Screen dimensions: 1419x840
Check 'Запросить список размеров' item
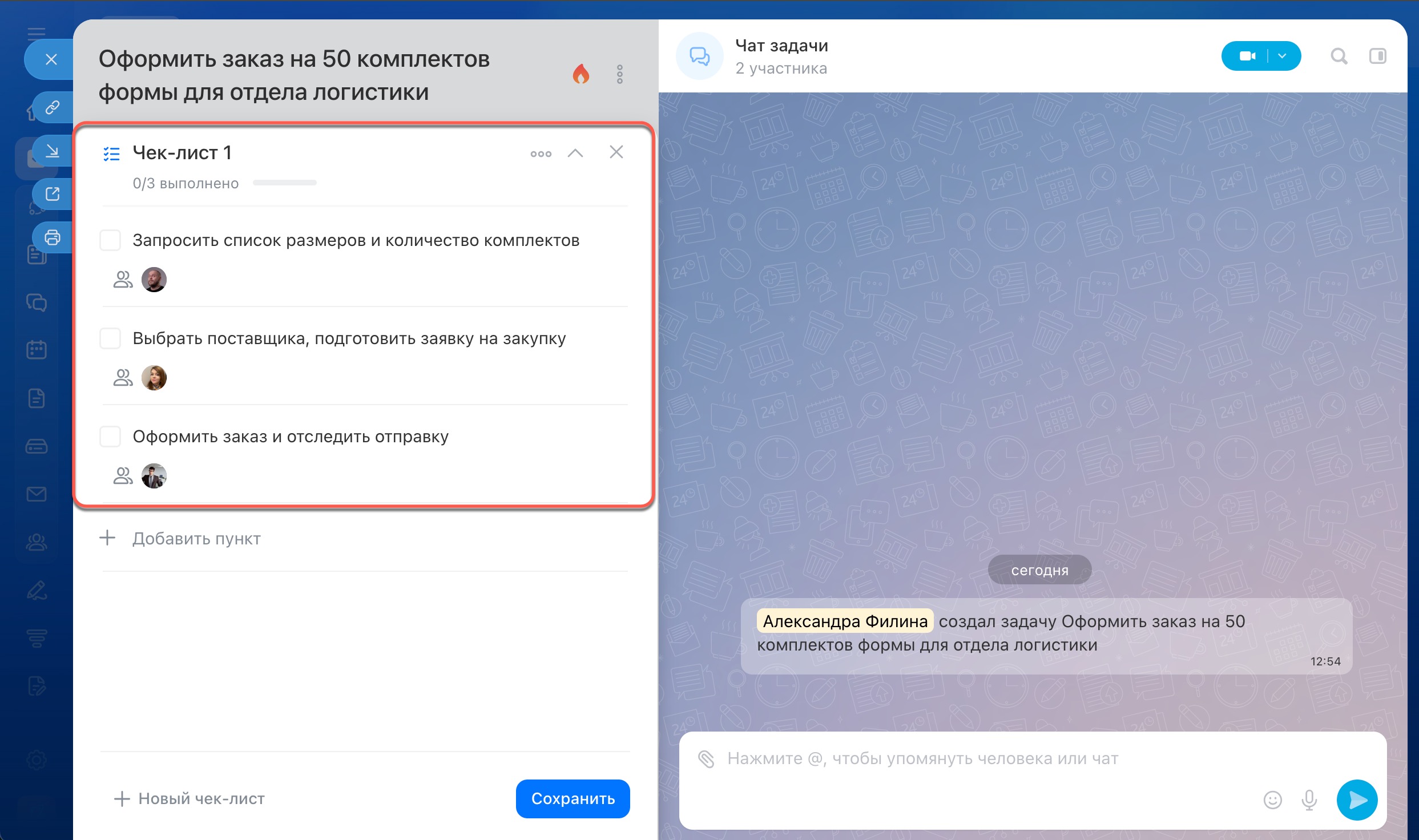pos(110,240)
